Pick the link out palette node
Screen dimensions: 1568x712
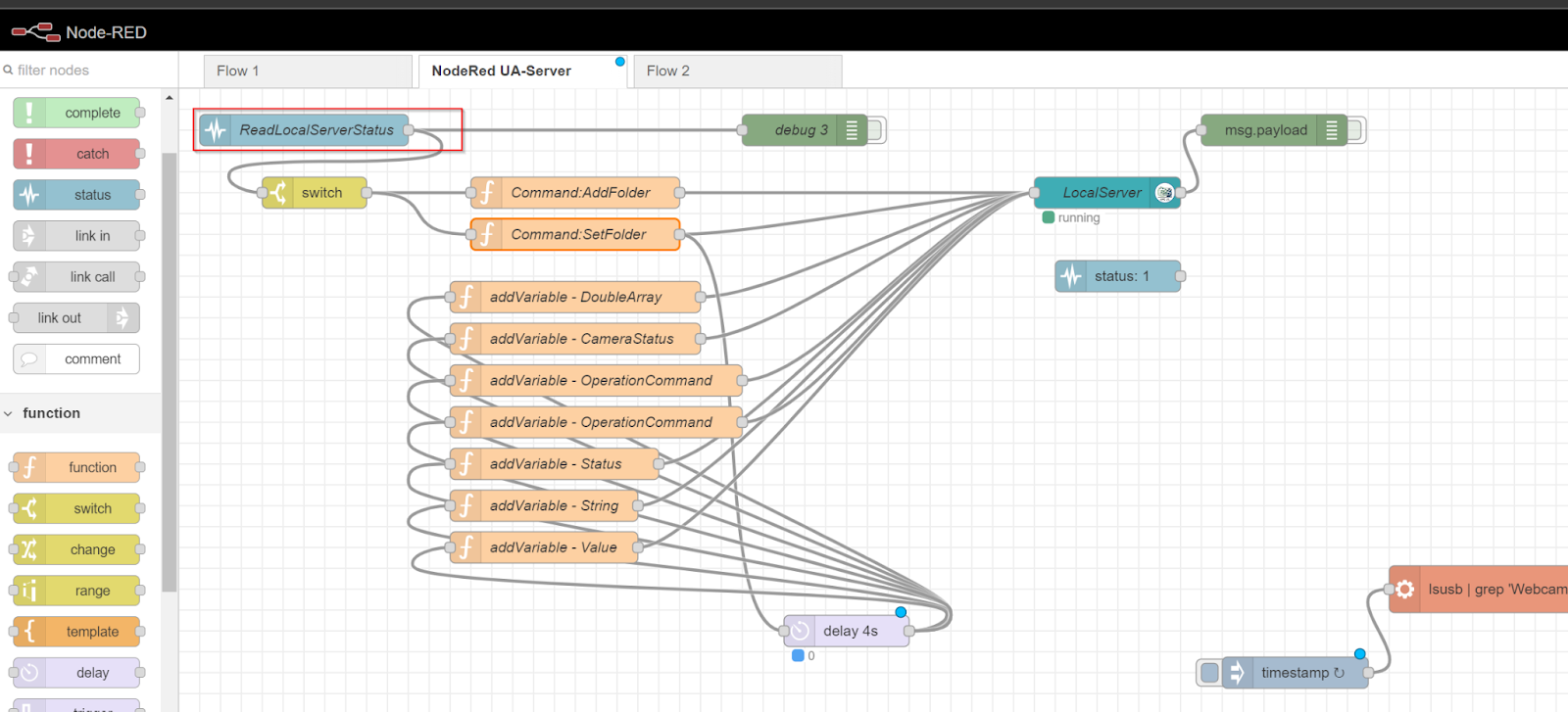76,318
